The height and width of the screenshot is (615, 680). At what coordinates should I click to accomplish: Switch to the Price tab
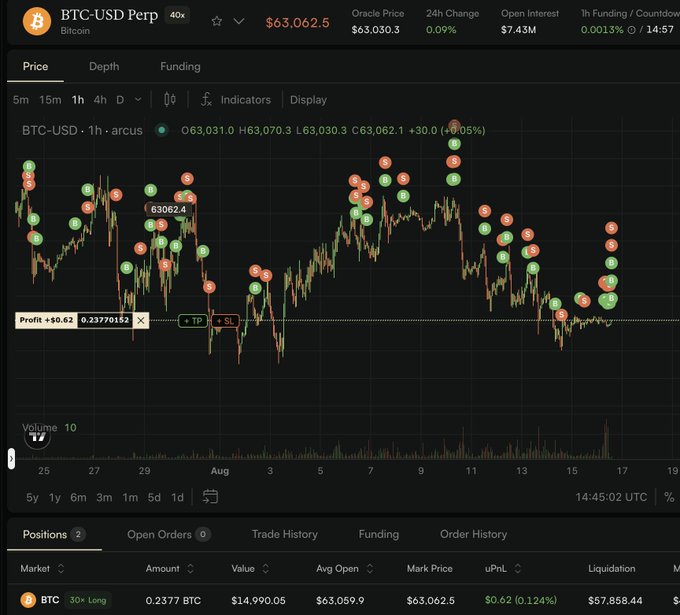(36, 66)
